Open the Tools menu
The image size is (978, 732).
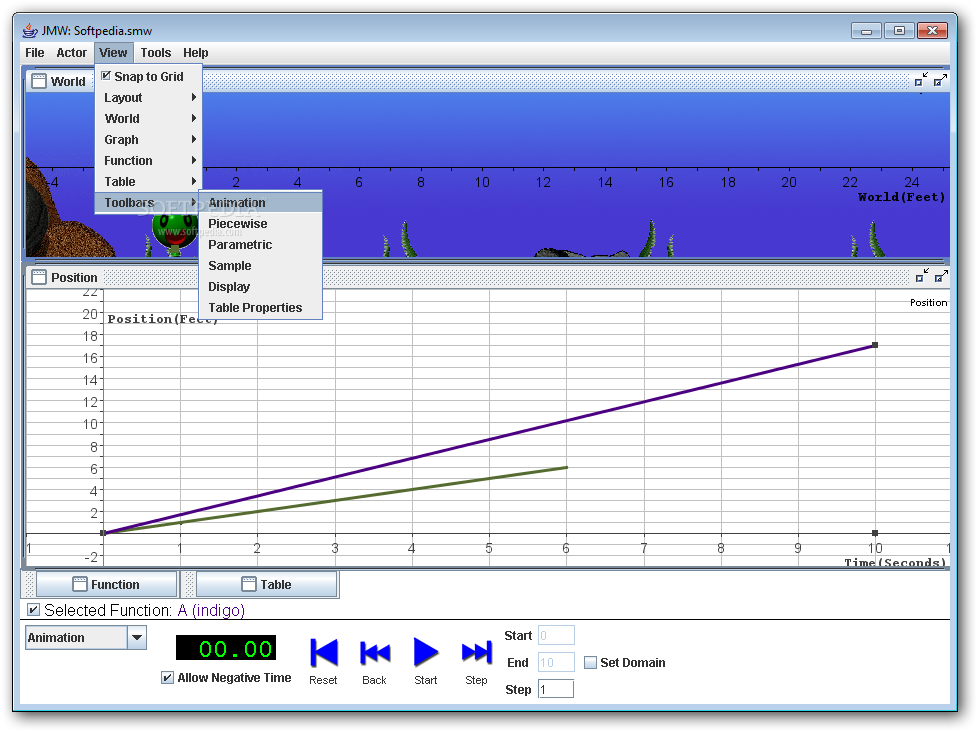point(155,53)
